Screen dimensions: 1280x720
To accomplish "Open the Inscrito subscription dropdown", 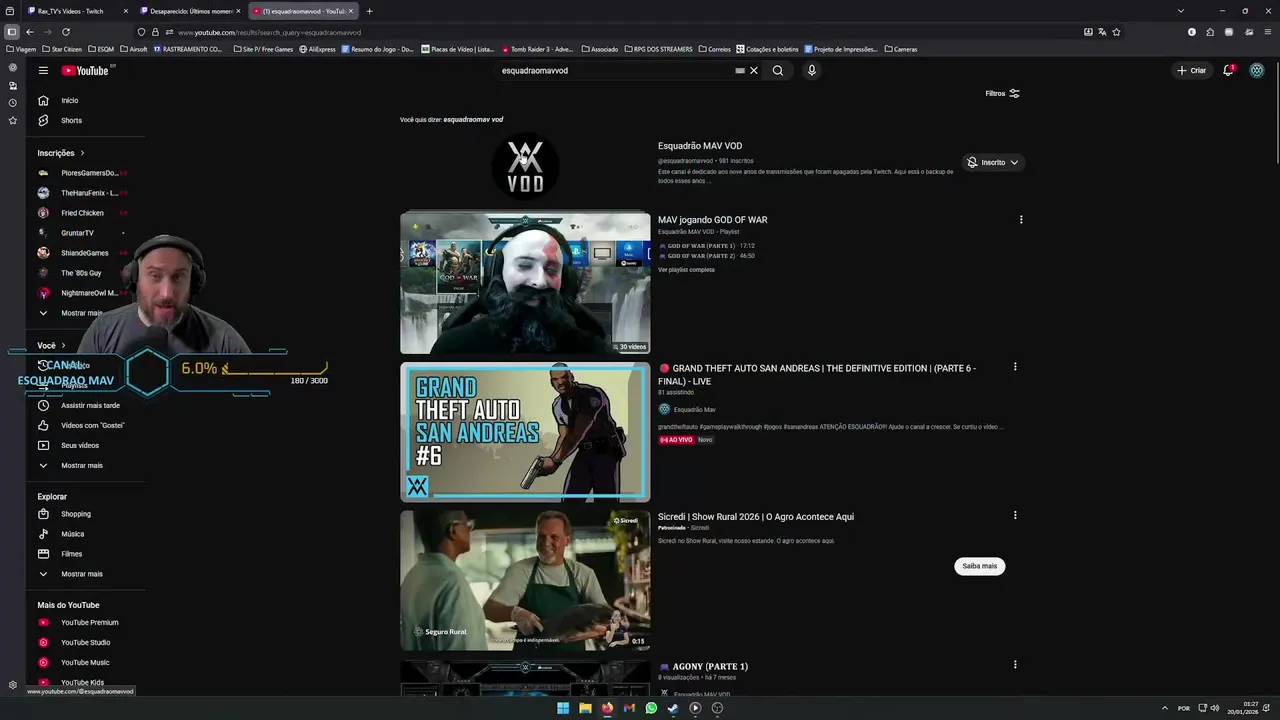I will coord(993,162).
